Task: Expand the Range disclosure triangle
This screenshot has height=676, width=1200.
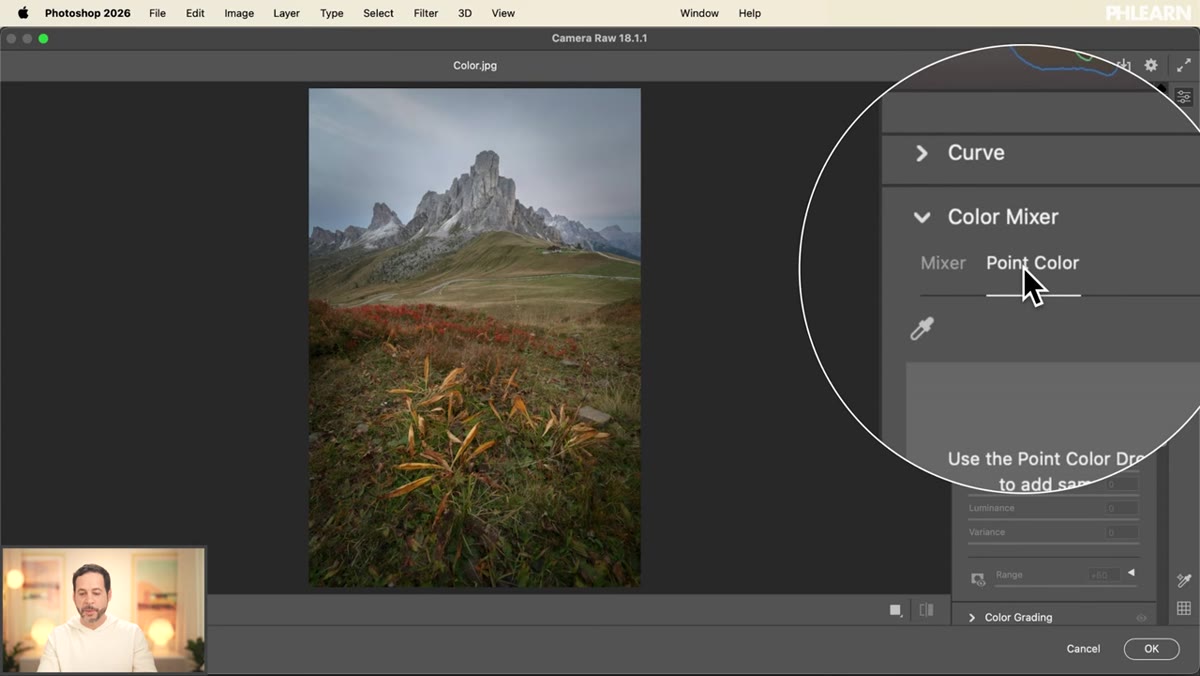Action: pos(1131,573)
